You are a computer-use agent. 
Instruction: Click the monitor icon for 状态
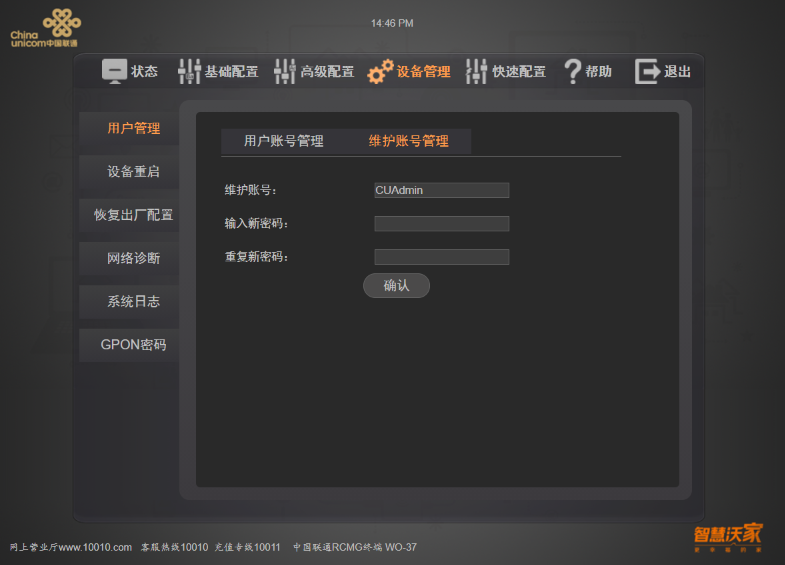[114, 71]
